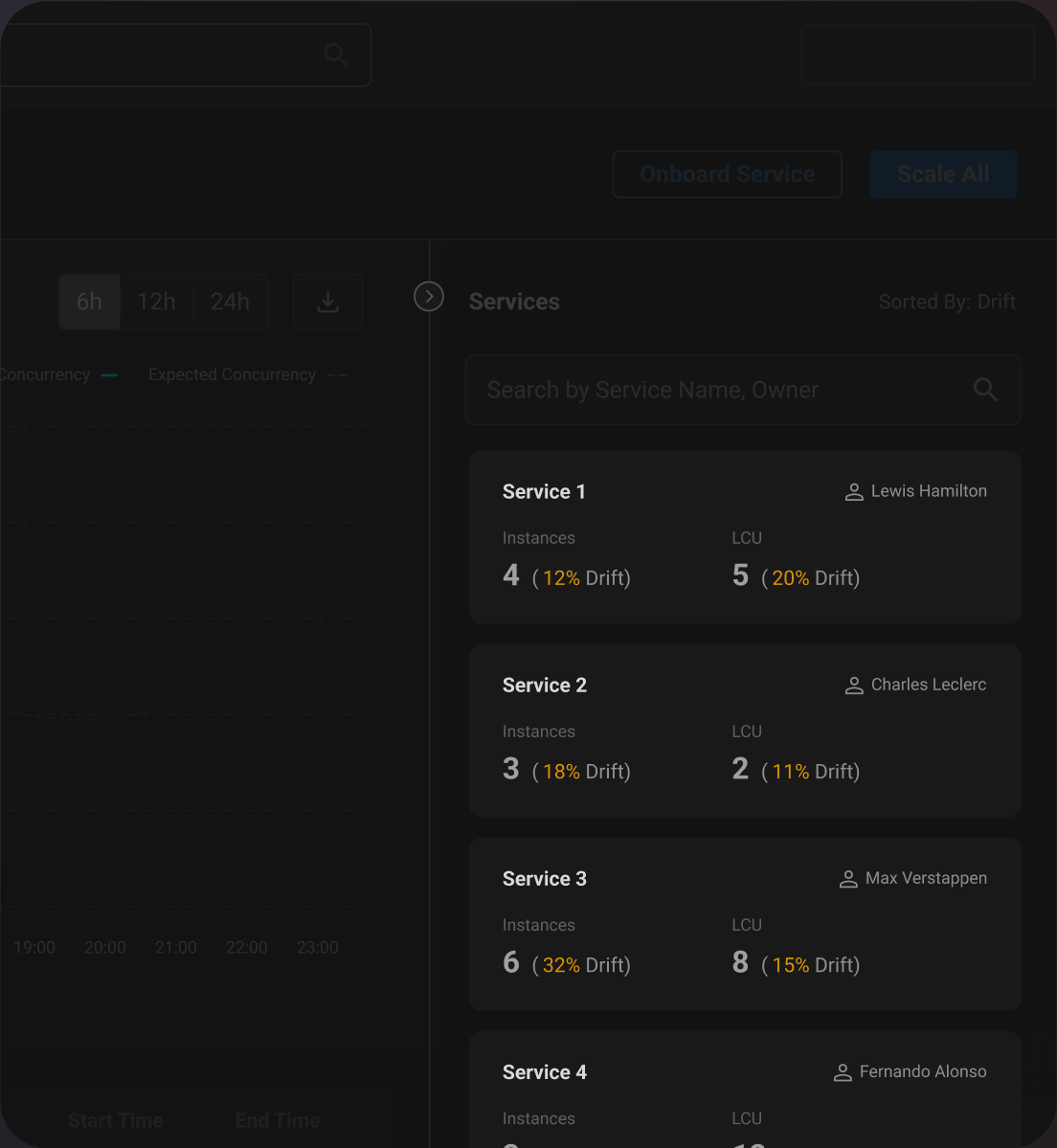
Task: Click the search icon in the top navigation bar
Action: 336,55
